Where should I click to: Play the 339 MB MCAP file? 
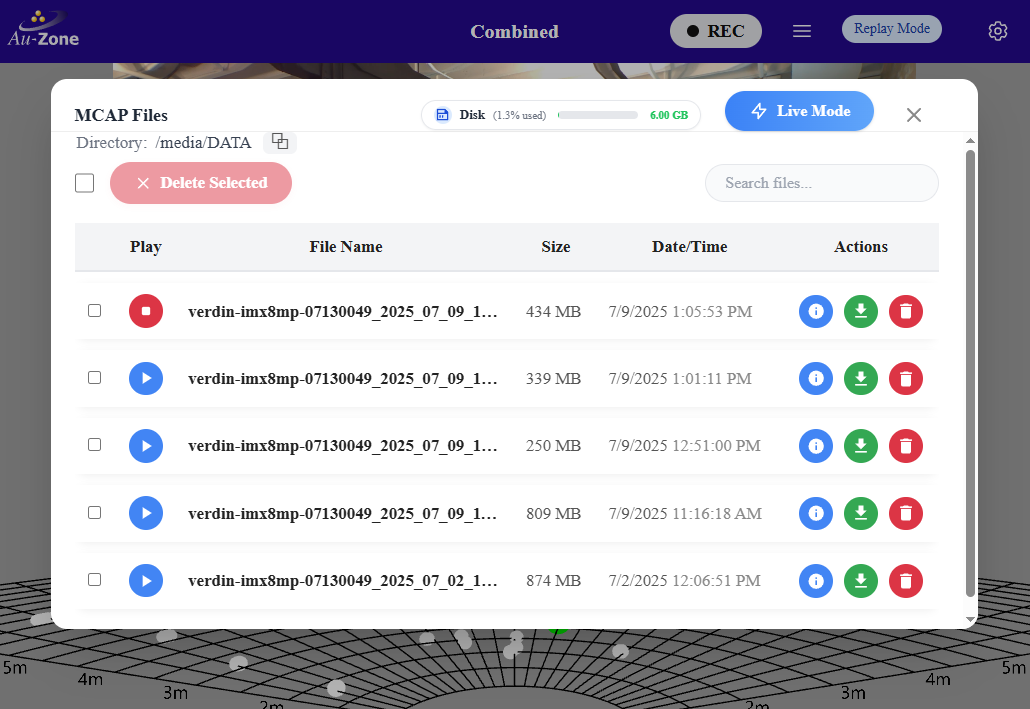click(x=146, y=378)
